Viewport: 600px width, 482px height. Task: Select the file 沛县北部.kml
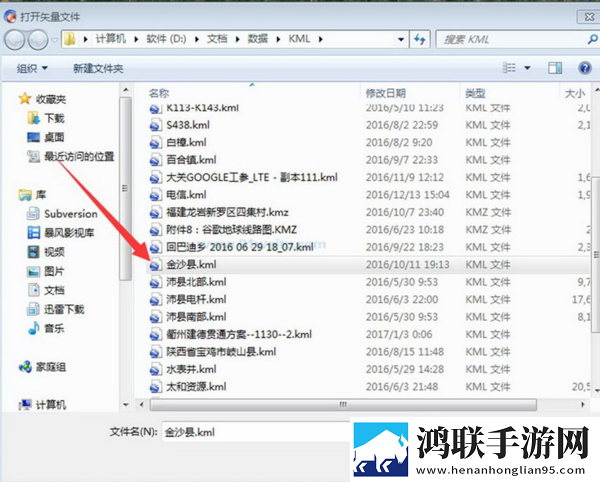(196, 282)
